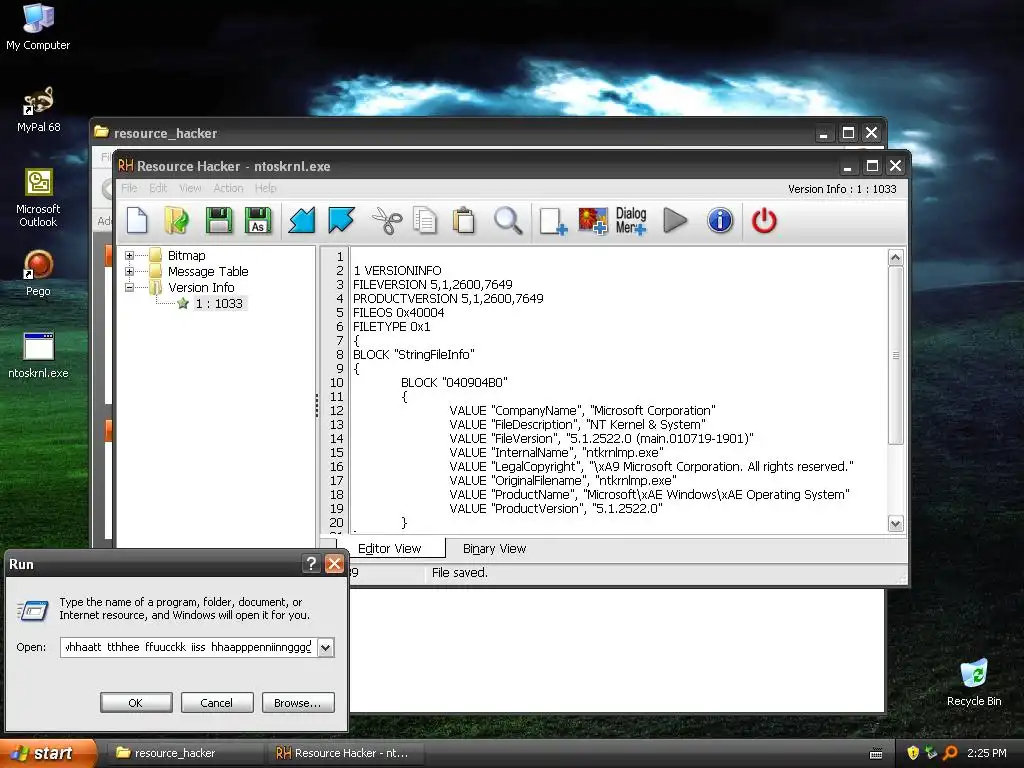Click Browse... in the Run dialog

pyautogui.click(x=298, y=703)
